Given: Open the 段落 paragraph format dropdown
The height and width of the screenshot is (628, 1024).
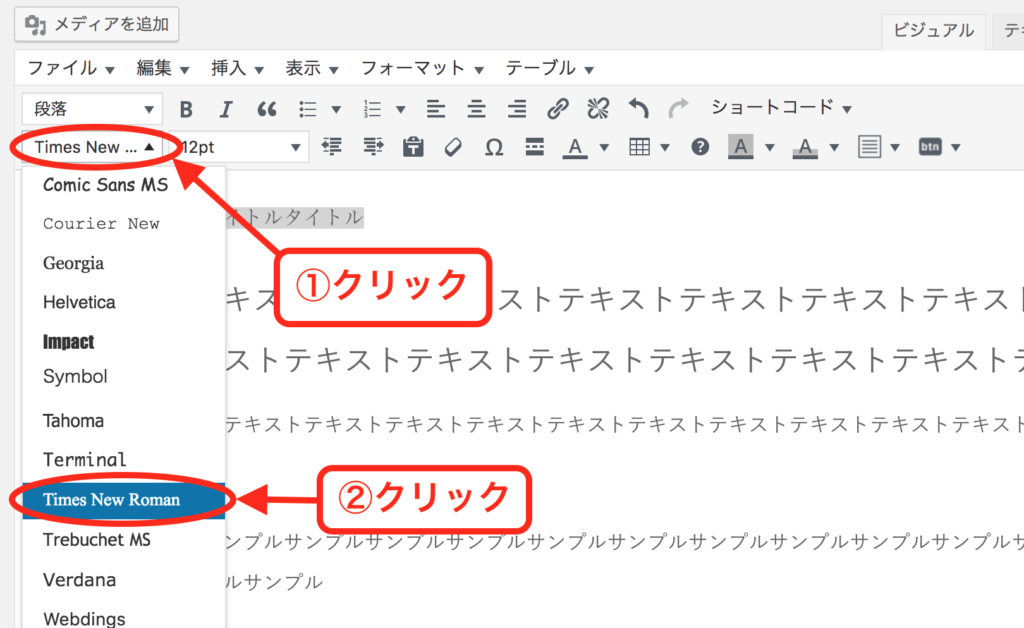Looking at the screenshot, I should (x=92, y=109).
